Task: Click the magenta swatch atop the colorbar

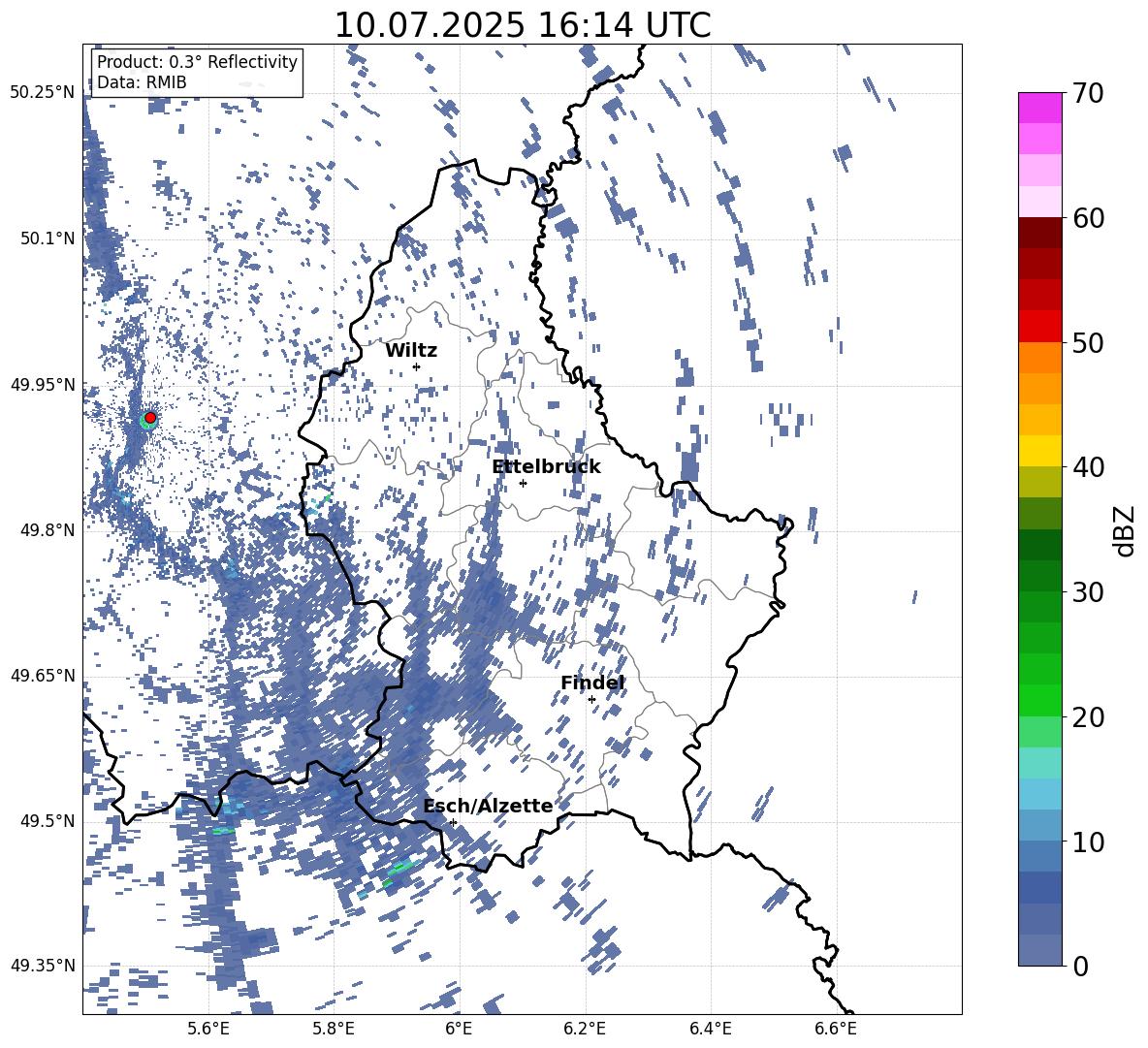Action: pos(1039,109)
